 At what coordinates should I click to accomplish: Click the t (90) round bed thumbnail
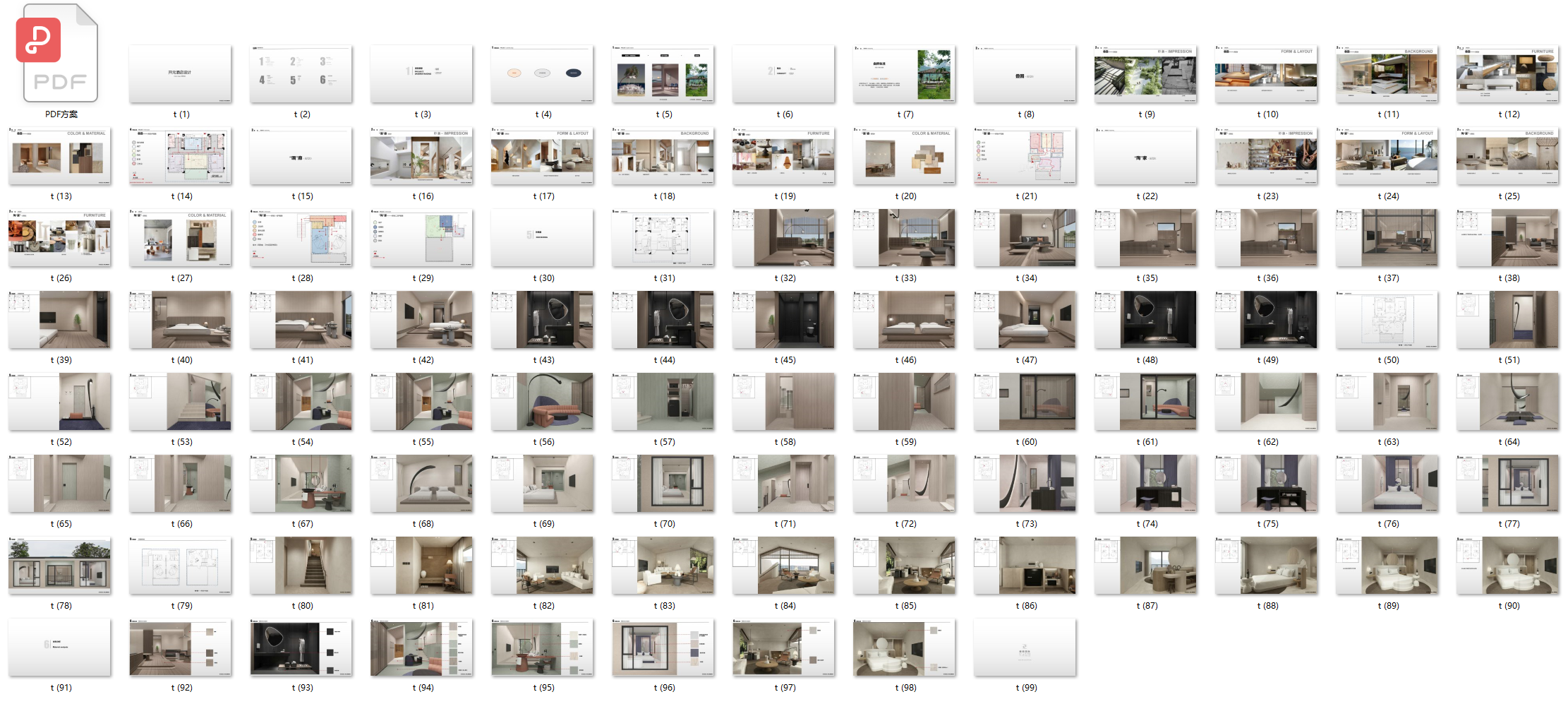(1507, 566)
